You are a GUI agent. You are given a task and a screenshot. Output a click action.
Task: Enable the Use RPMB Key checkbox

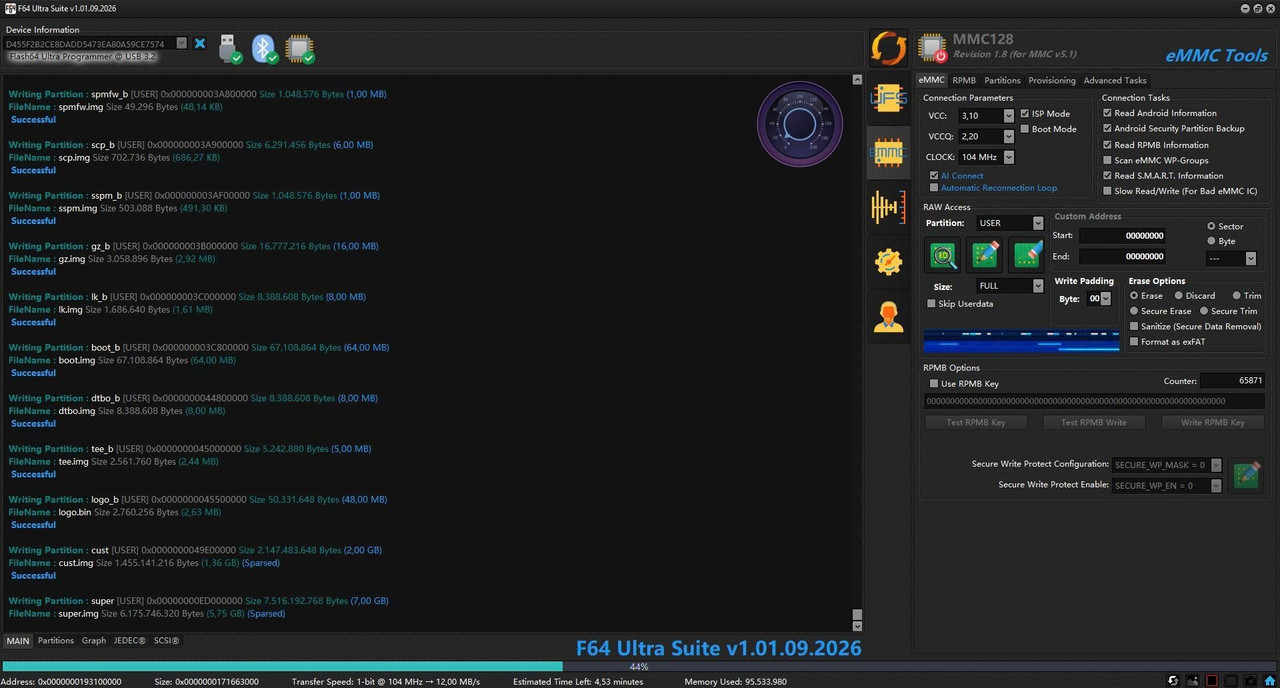(x=934, y=384)
